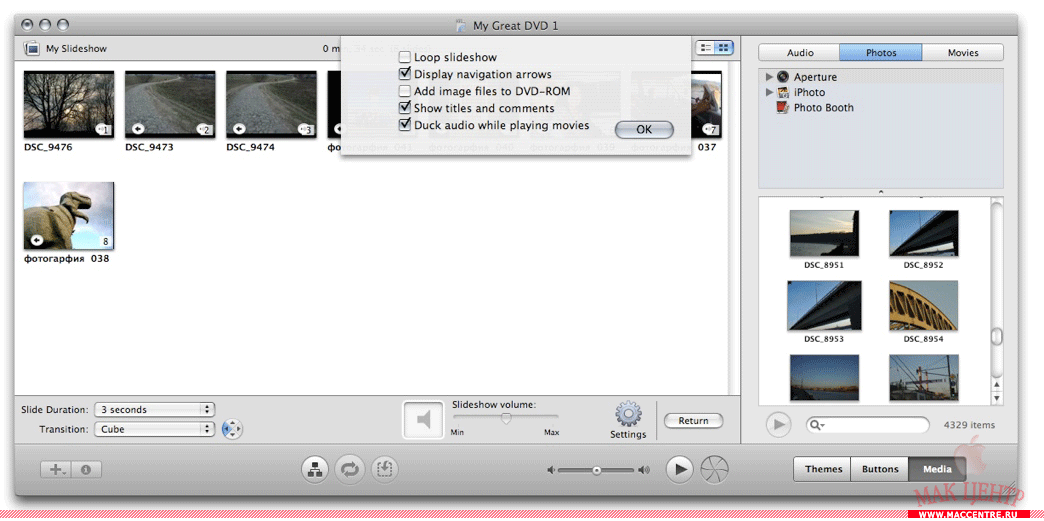Click the transition direction control

point(232,430)
